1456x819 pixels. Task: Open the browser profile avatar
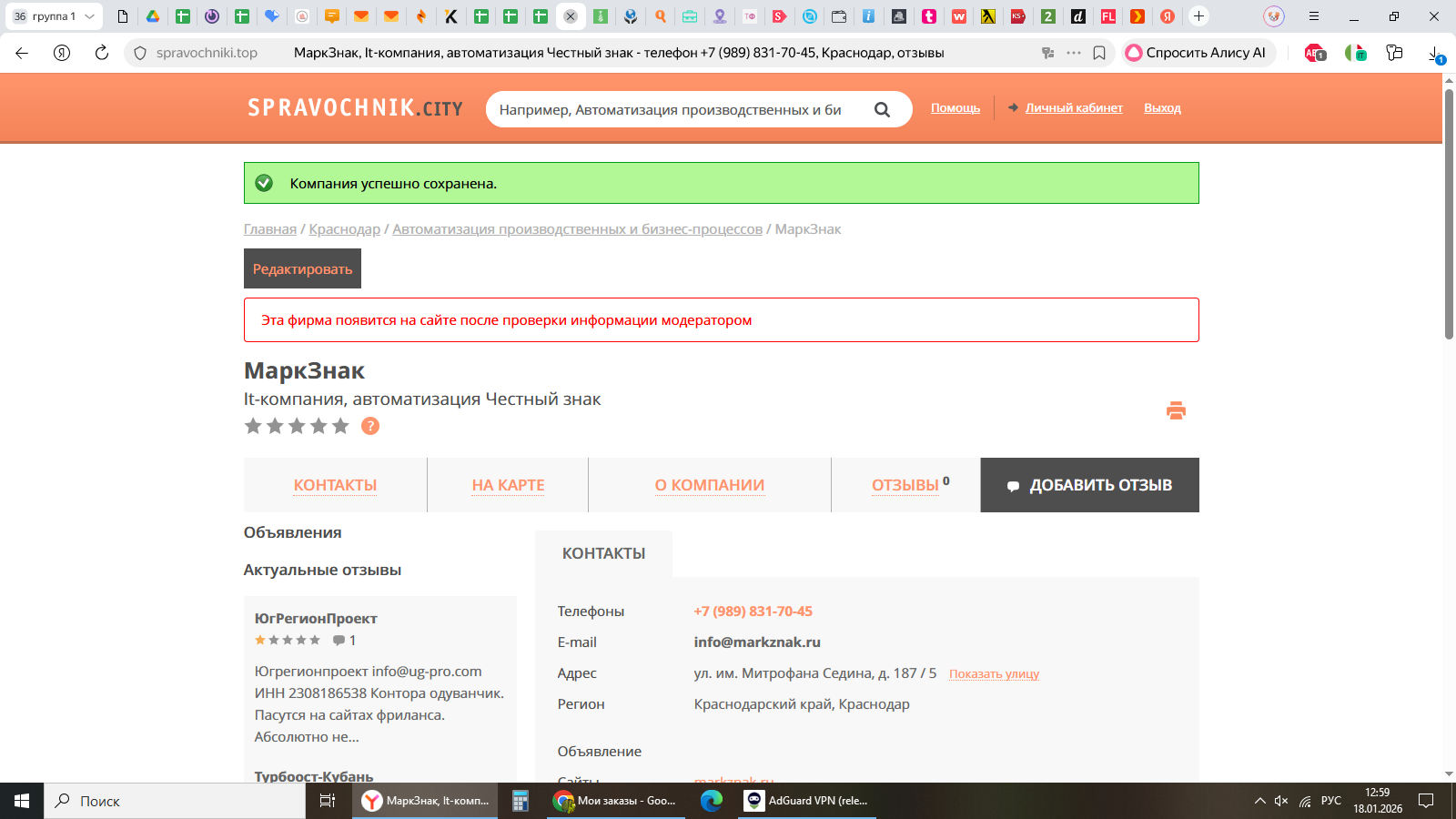click(1274, 16)
